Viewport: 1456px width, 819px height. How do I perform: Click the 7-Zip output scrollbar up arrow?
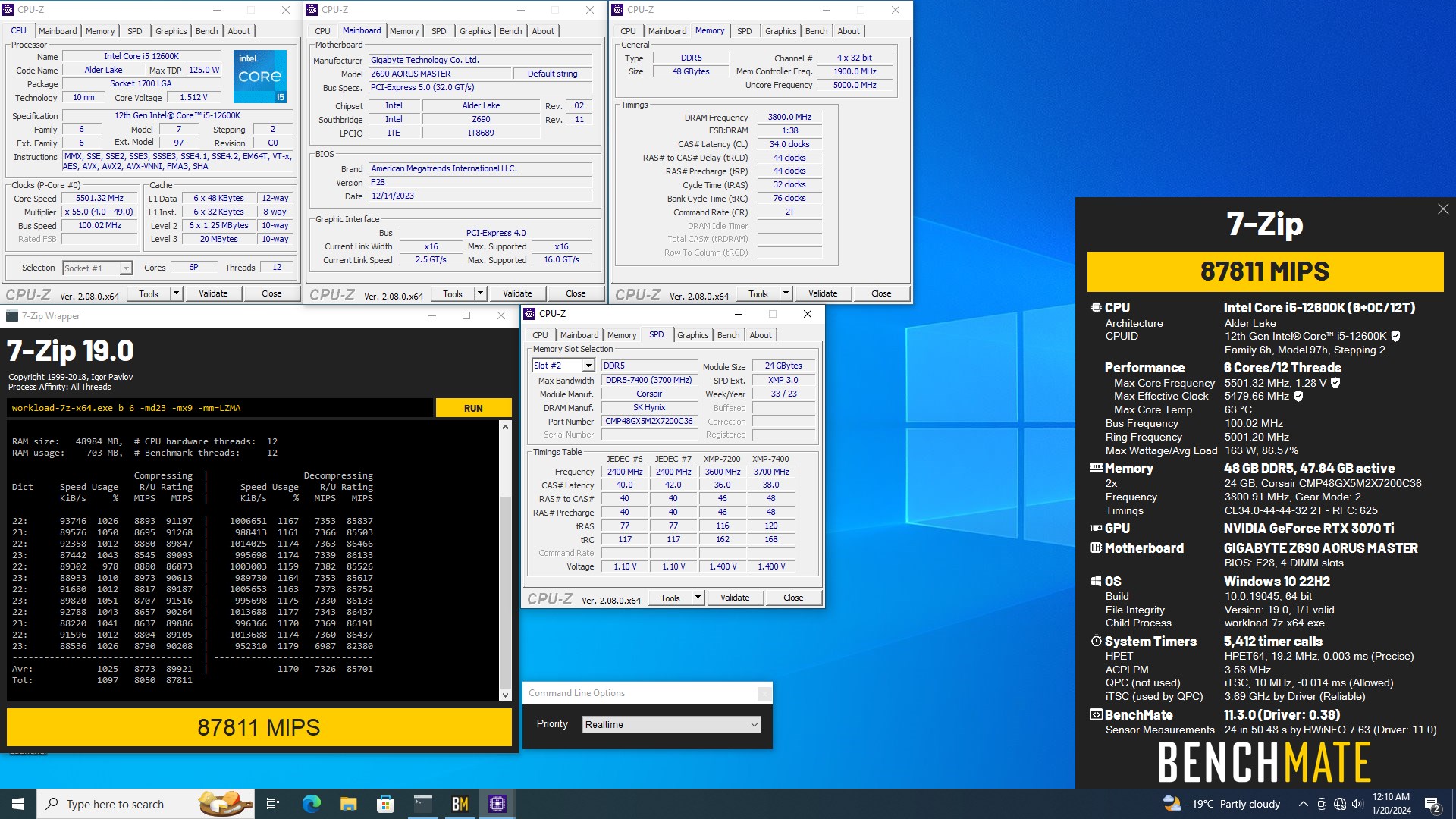(x=505, y=427)
